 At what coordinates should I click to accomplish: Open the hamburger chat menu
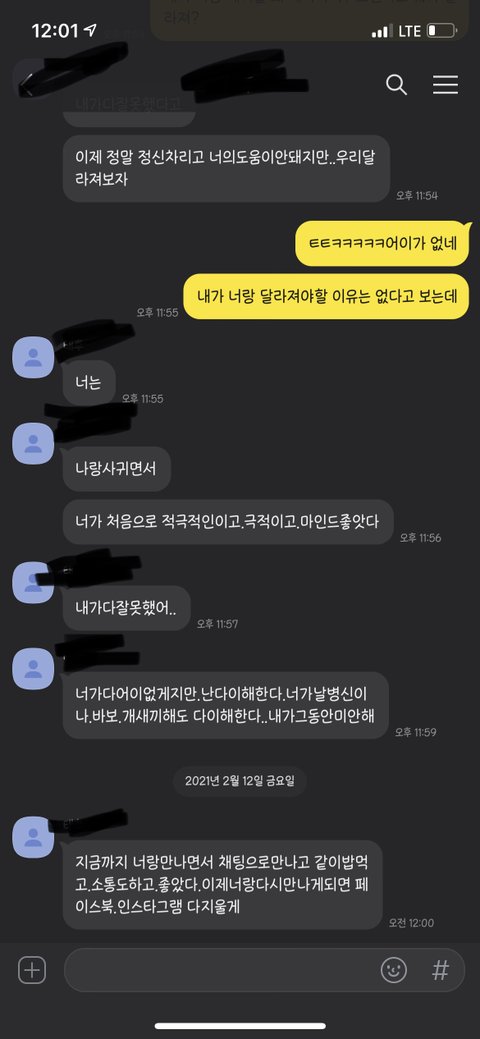coord(446,85)
